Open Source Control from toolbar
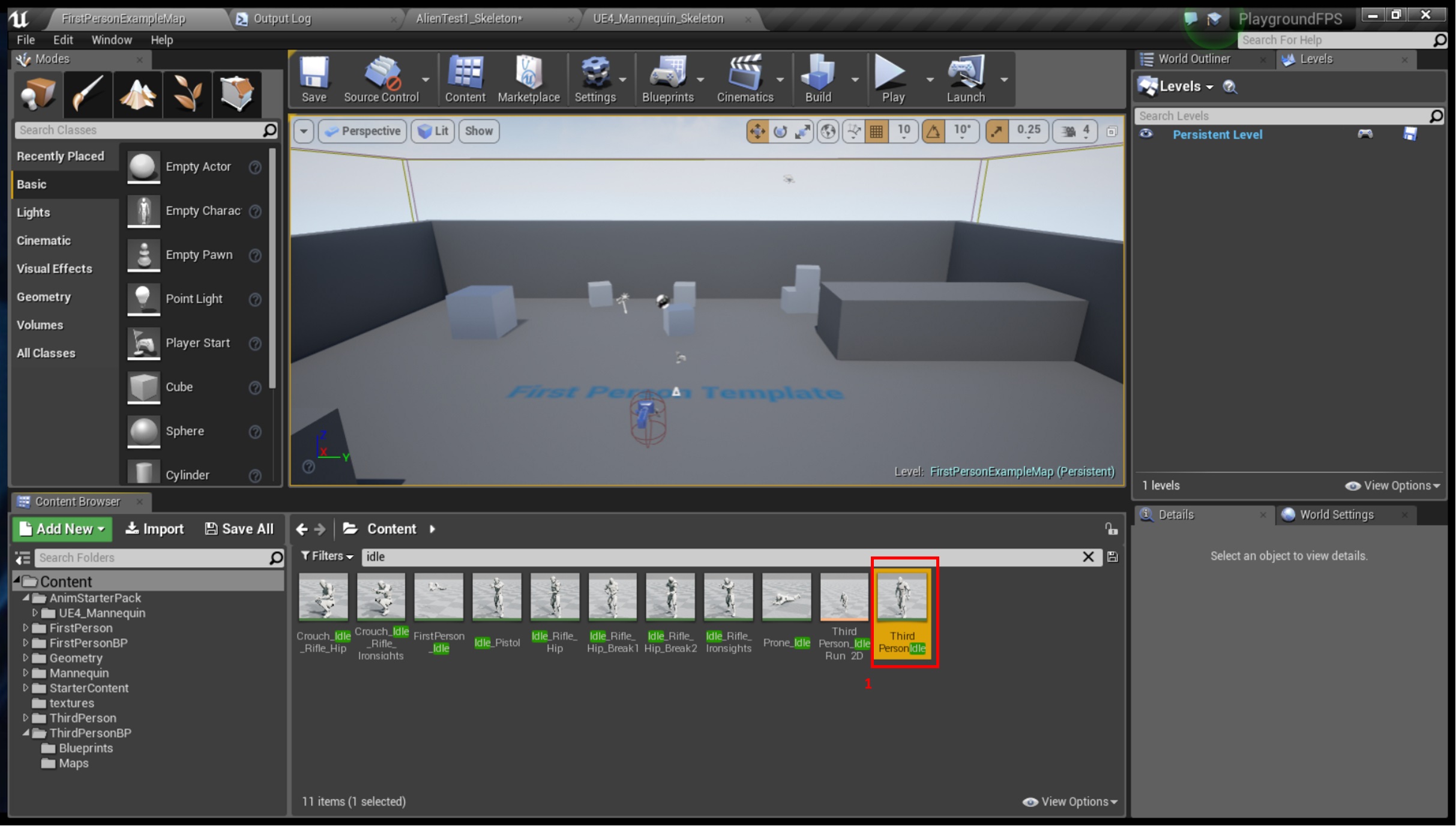The image size is (1456, 826). pyautogui.click(x=381, y=79)
